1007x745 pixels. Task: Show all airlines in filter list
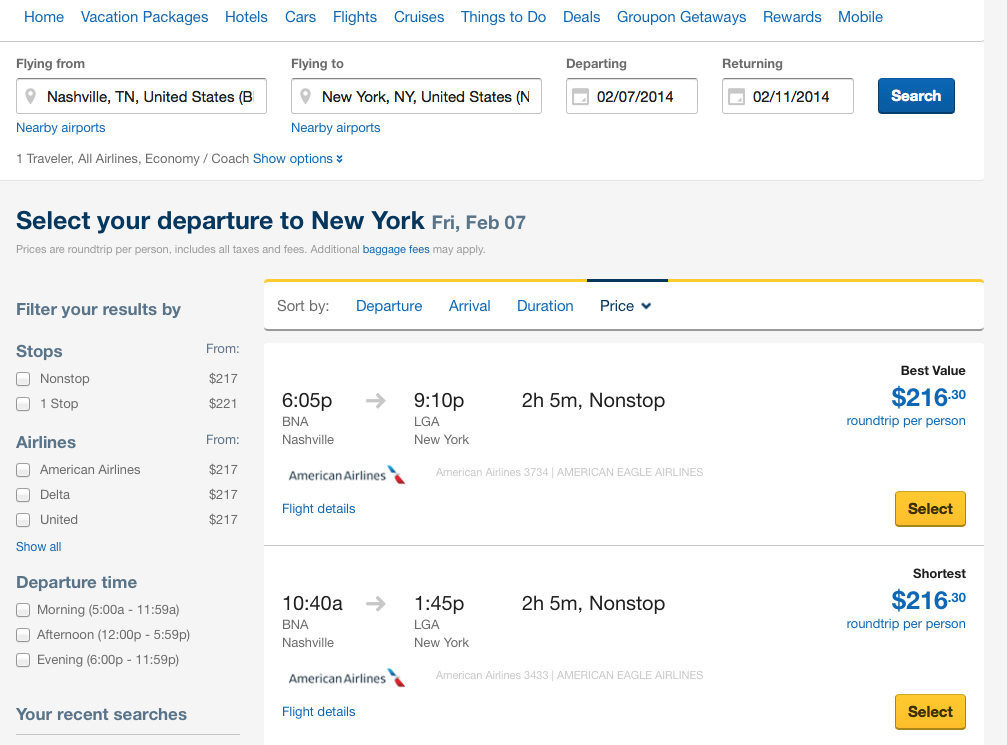point(38,547)
